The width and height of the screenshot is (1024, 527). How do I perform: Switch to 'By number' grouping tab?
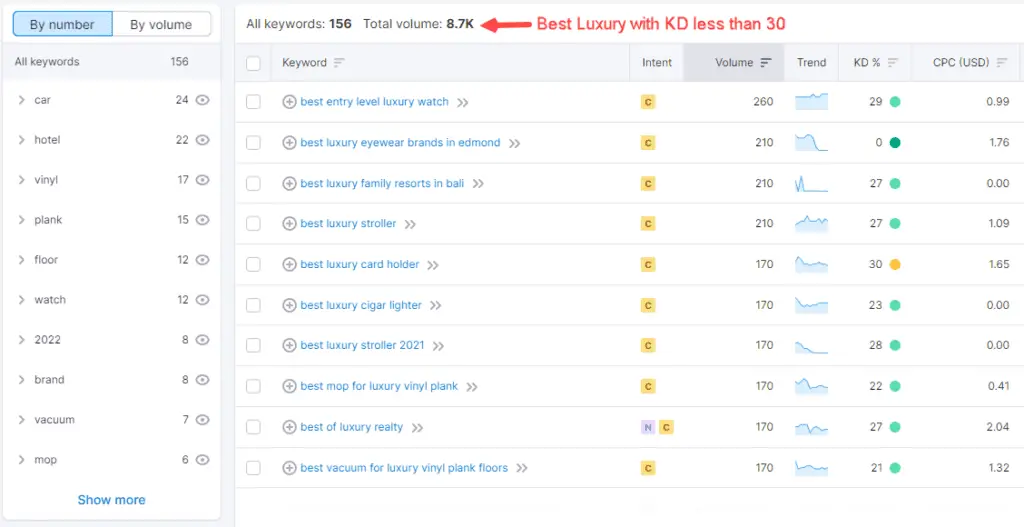coord(62,25)
